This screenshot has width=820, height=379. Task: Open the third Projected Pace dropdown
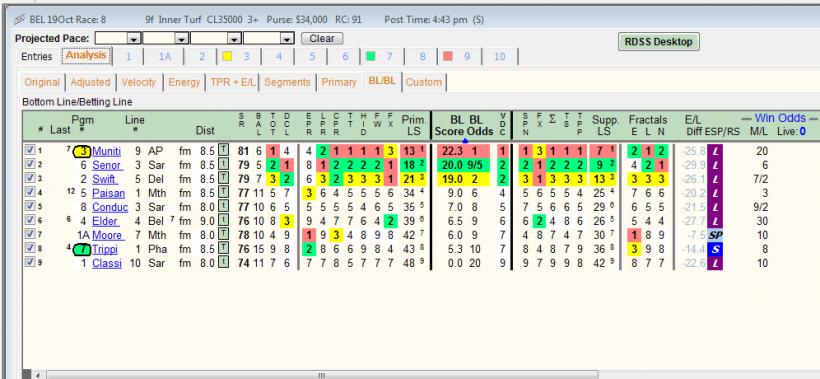click(x=235, y=39)
